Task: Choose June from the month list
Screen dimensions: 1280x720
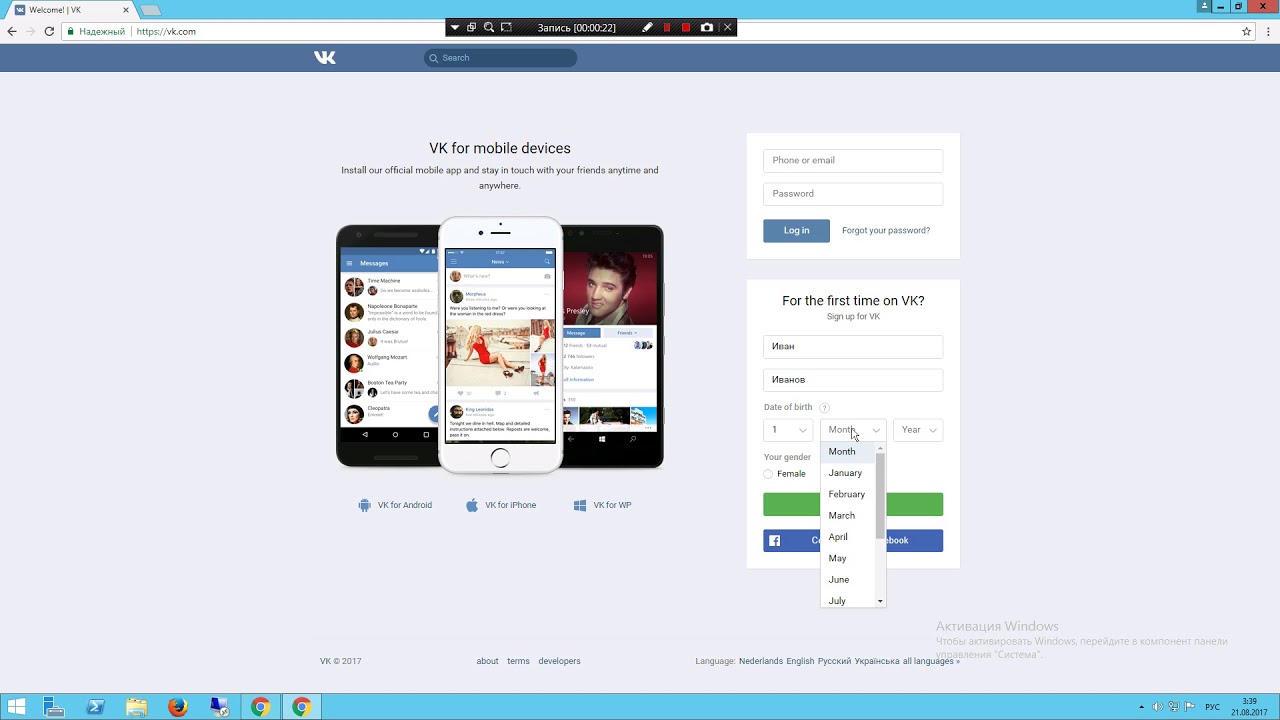Action: pyautogui.click(x=848, y=580)
